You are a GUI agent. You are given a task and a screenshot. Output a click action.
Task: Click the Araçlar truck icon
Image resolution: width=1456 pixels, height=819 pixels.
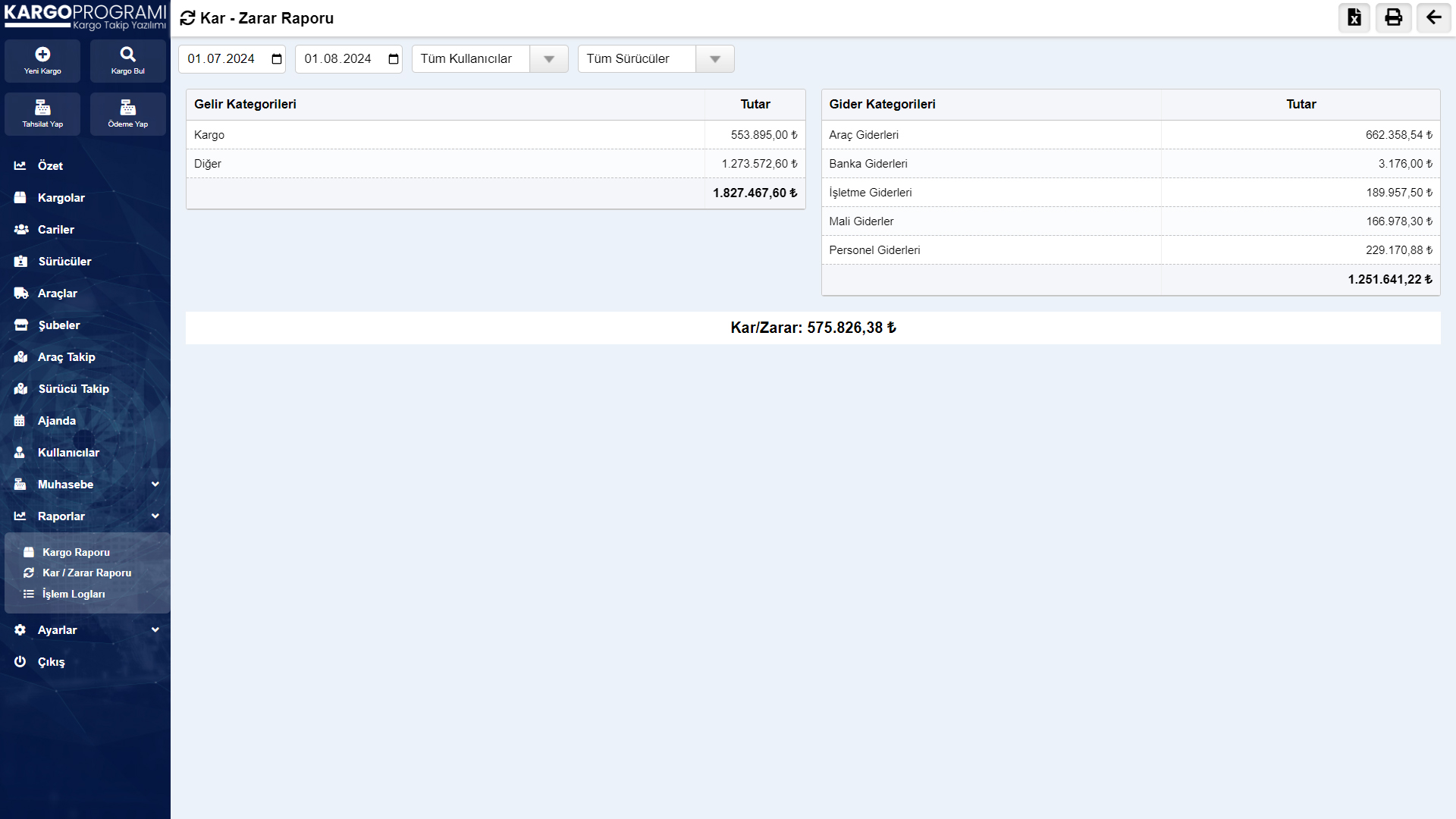pos(21,293)
